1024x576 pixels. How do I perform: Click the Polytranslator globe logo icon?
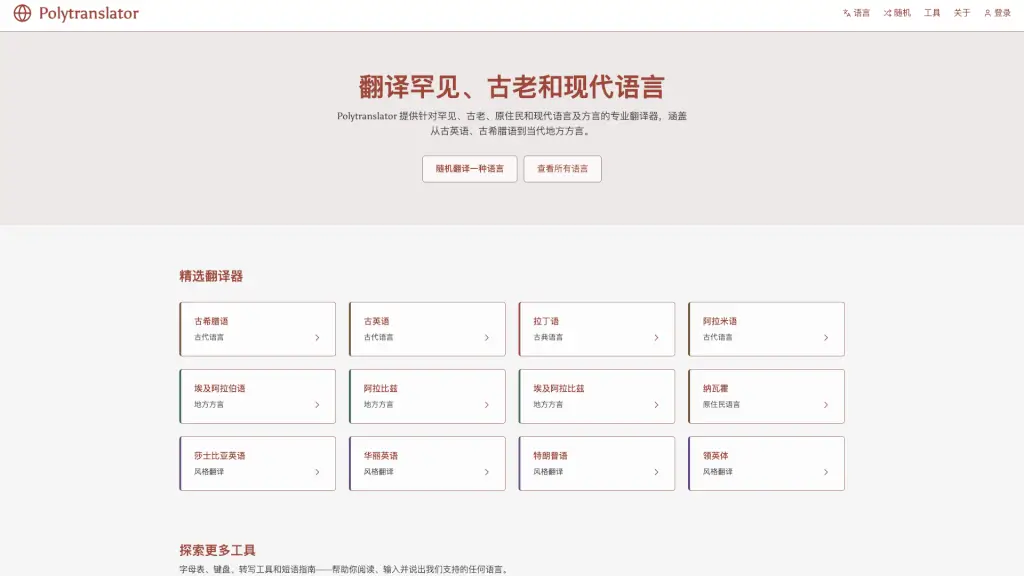pos(22,13)
